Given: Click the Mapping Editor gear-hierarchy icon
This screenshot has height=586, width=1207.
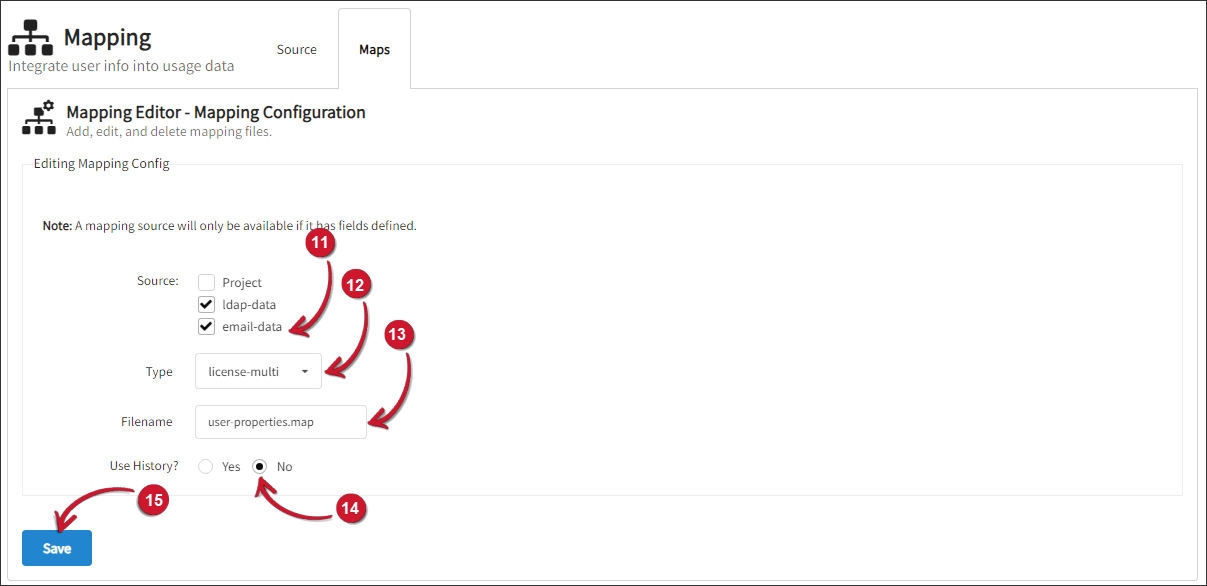Looking at the screenshot, I should pyautogui.click(x=39, y=117).
